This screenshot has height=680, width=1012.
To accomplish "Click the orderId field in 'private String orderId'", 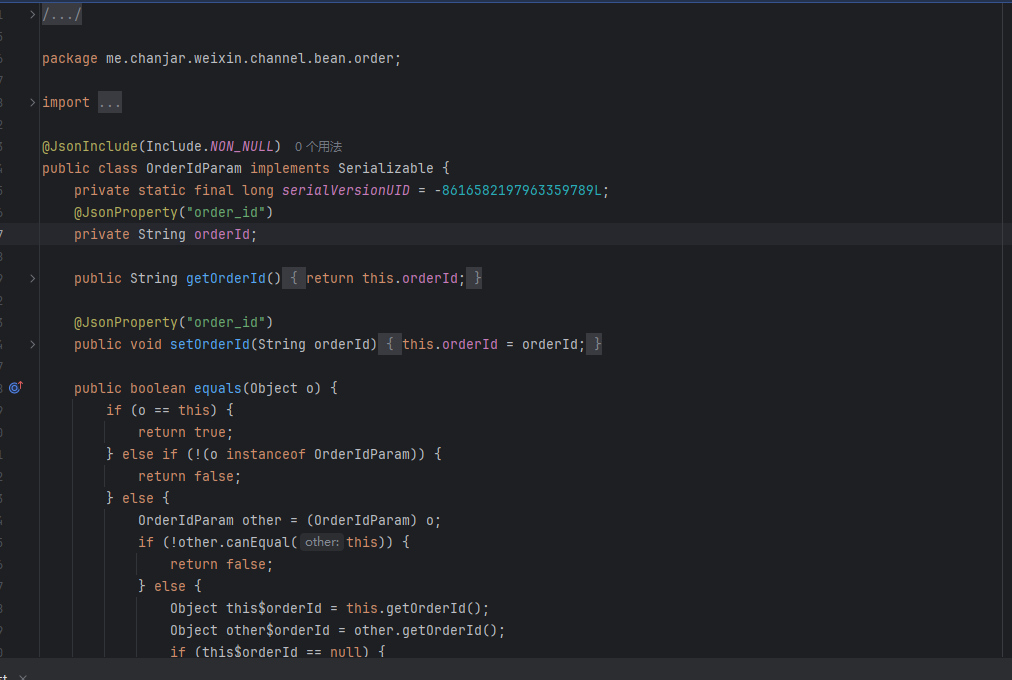I will tap(221, 234).
